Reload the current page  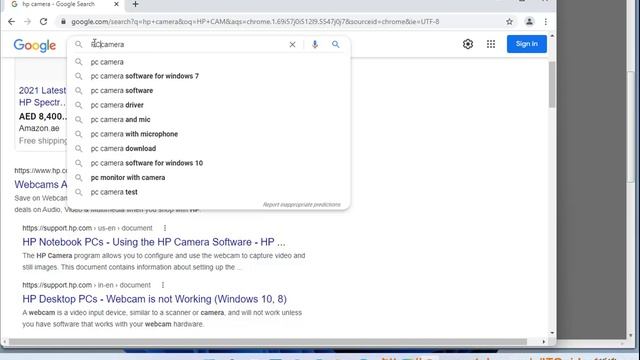click(x=44, y=22)
